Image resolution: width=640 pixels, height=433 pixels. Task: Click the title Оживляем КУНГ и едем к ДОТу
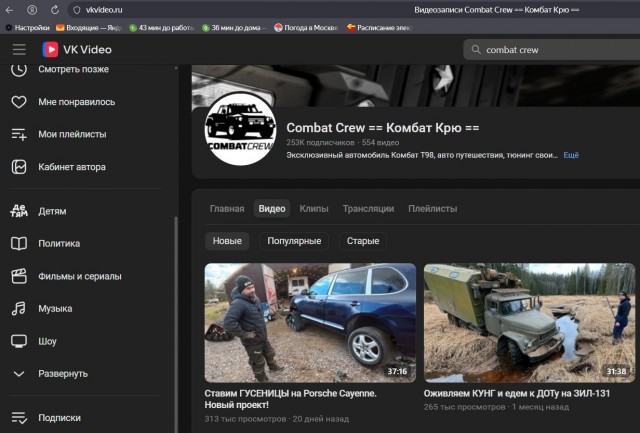click(517, 393)
